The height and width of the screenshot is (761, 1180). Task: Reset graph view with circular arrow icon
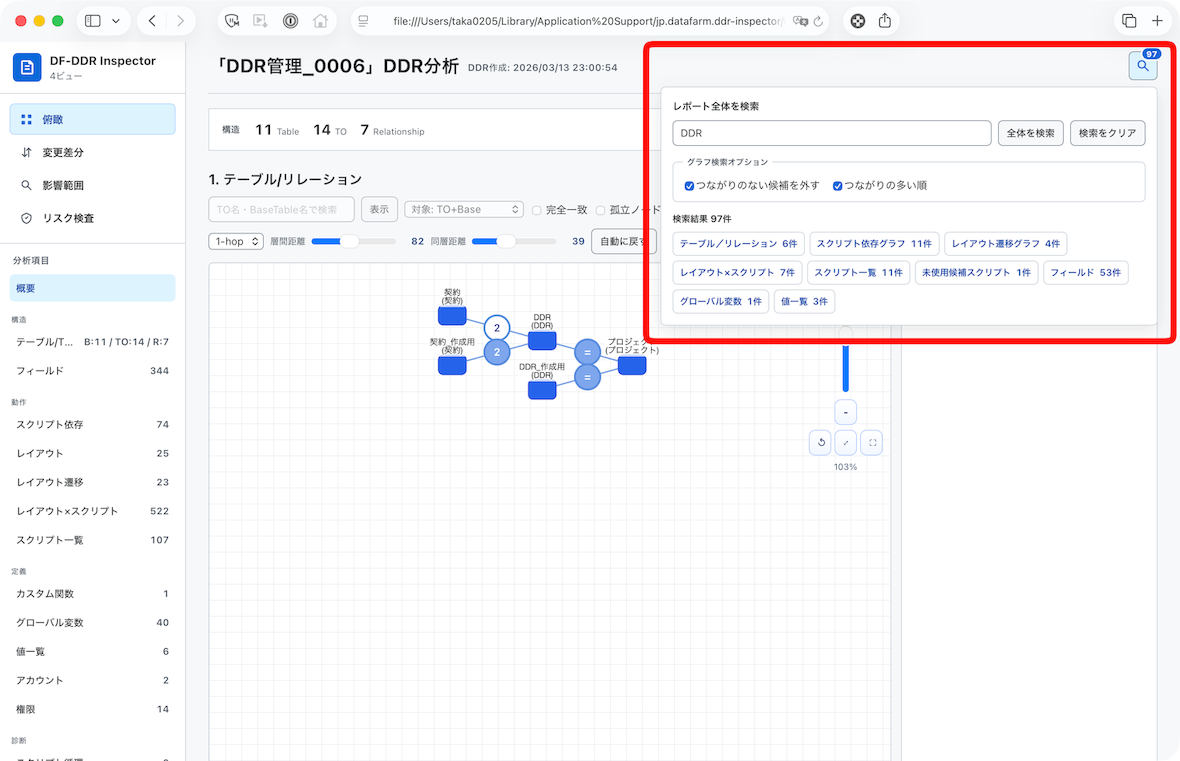tap(820, 443)
